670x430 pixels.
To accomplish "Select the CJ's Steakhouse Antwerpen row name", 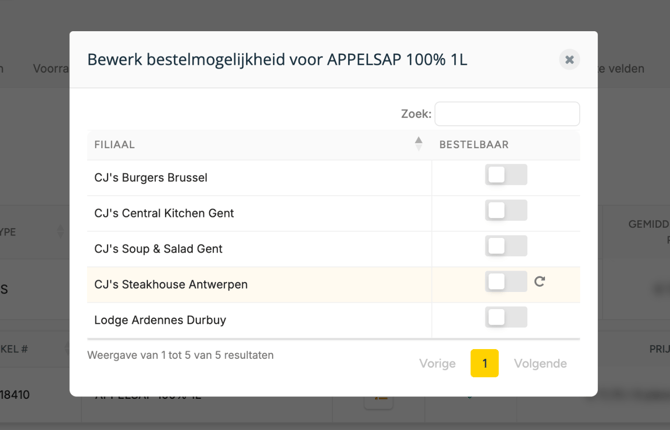I will 171,284.
